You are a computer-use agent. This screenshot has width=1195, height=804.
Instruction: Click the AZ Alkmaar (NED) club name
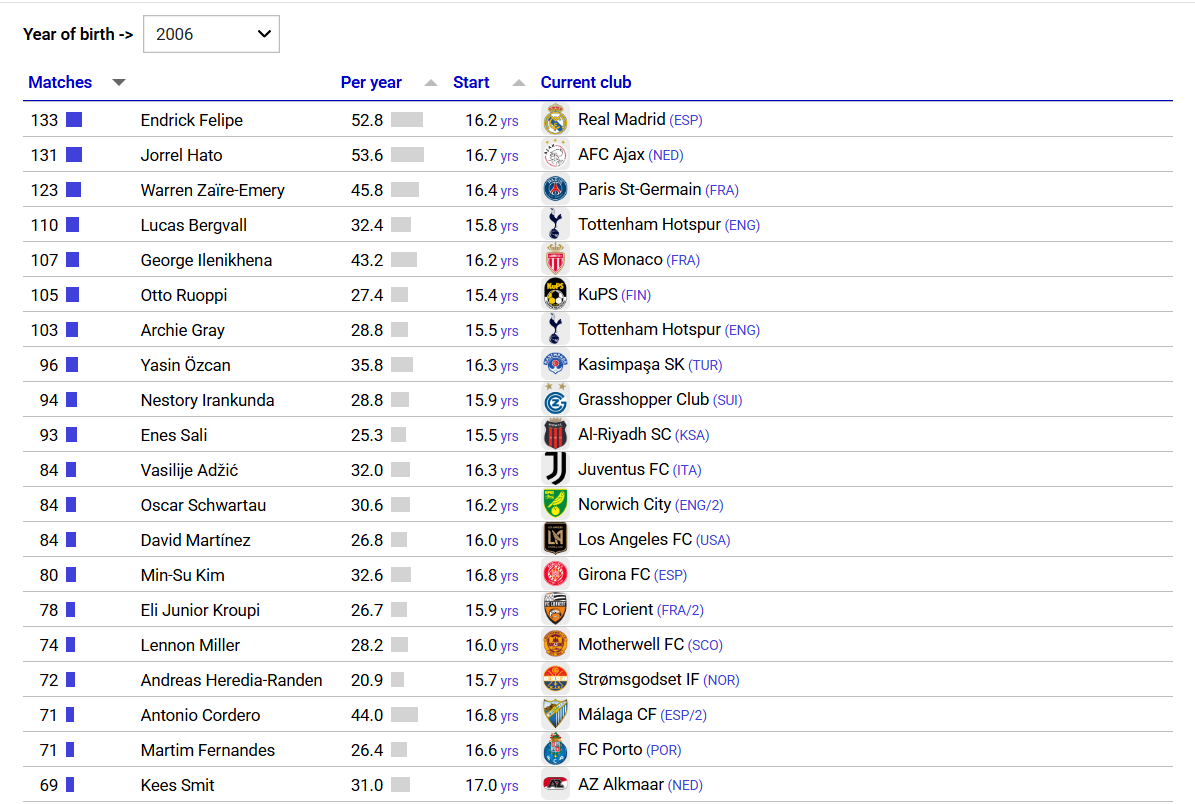[x=640, y=785]
